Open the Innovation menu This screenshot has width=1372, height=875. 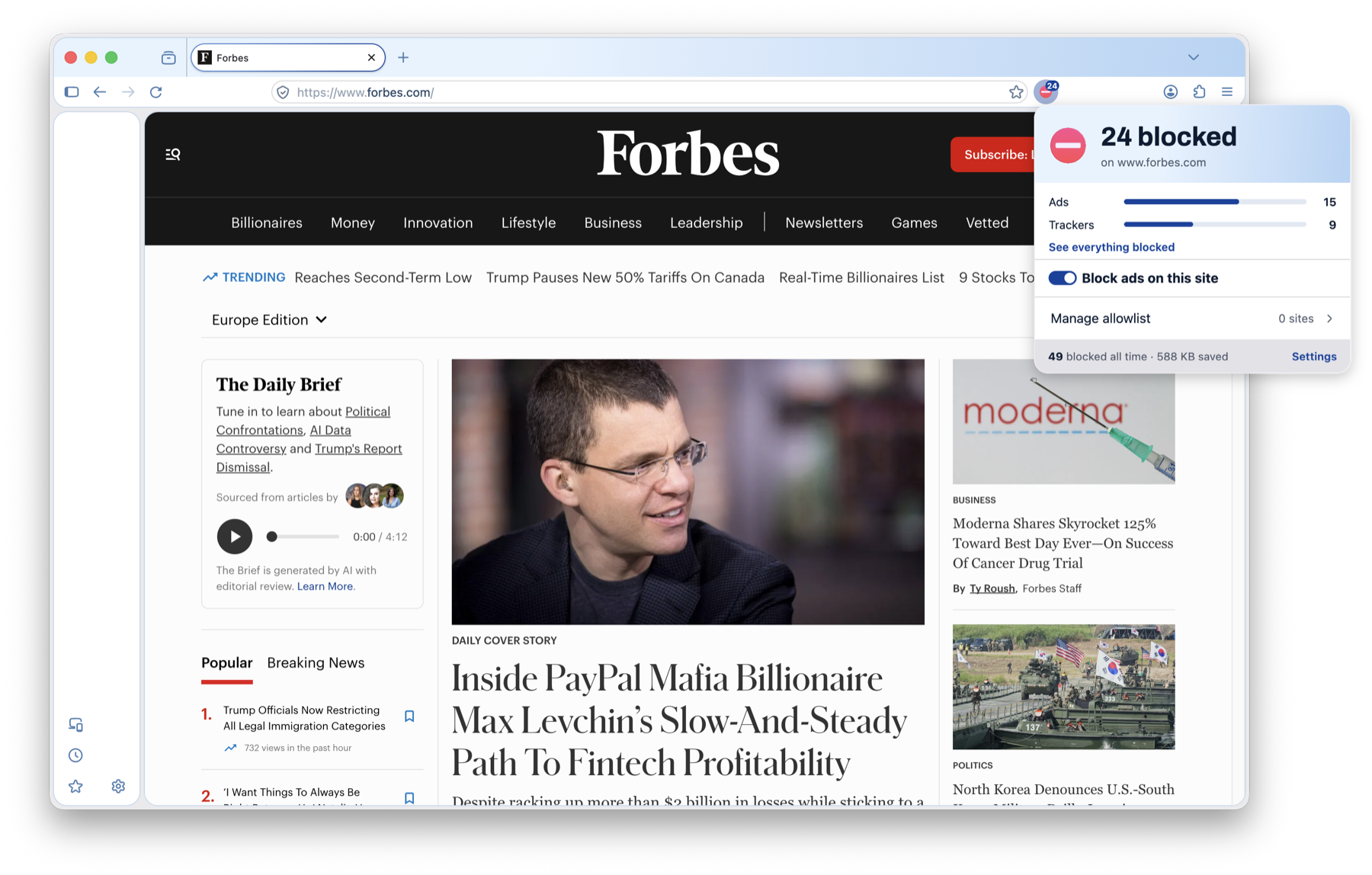pos(438,223)
